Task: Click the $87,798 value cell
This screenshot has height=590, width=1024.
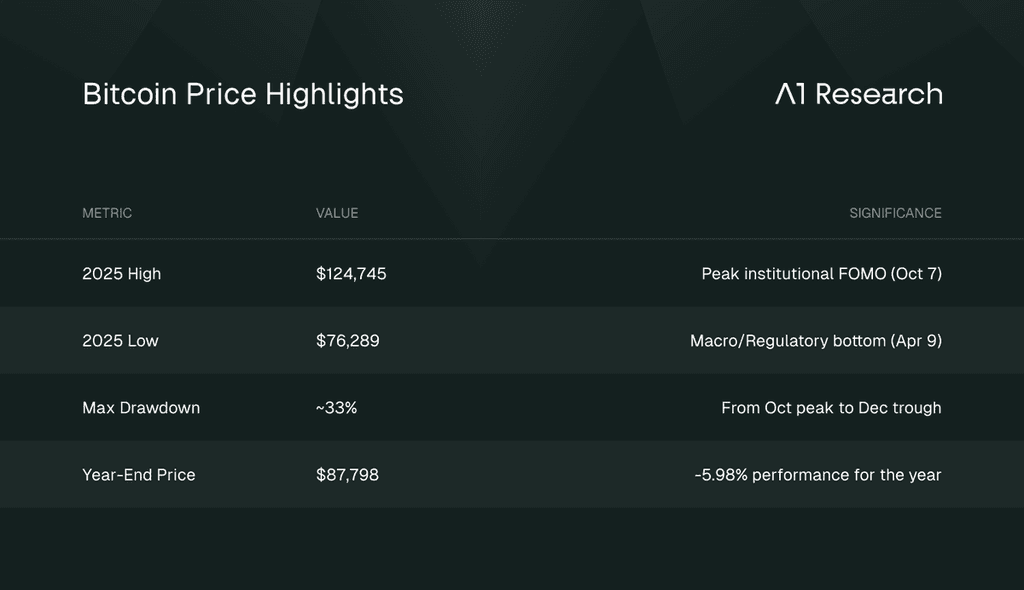Action: [x=347, y=475]
